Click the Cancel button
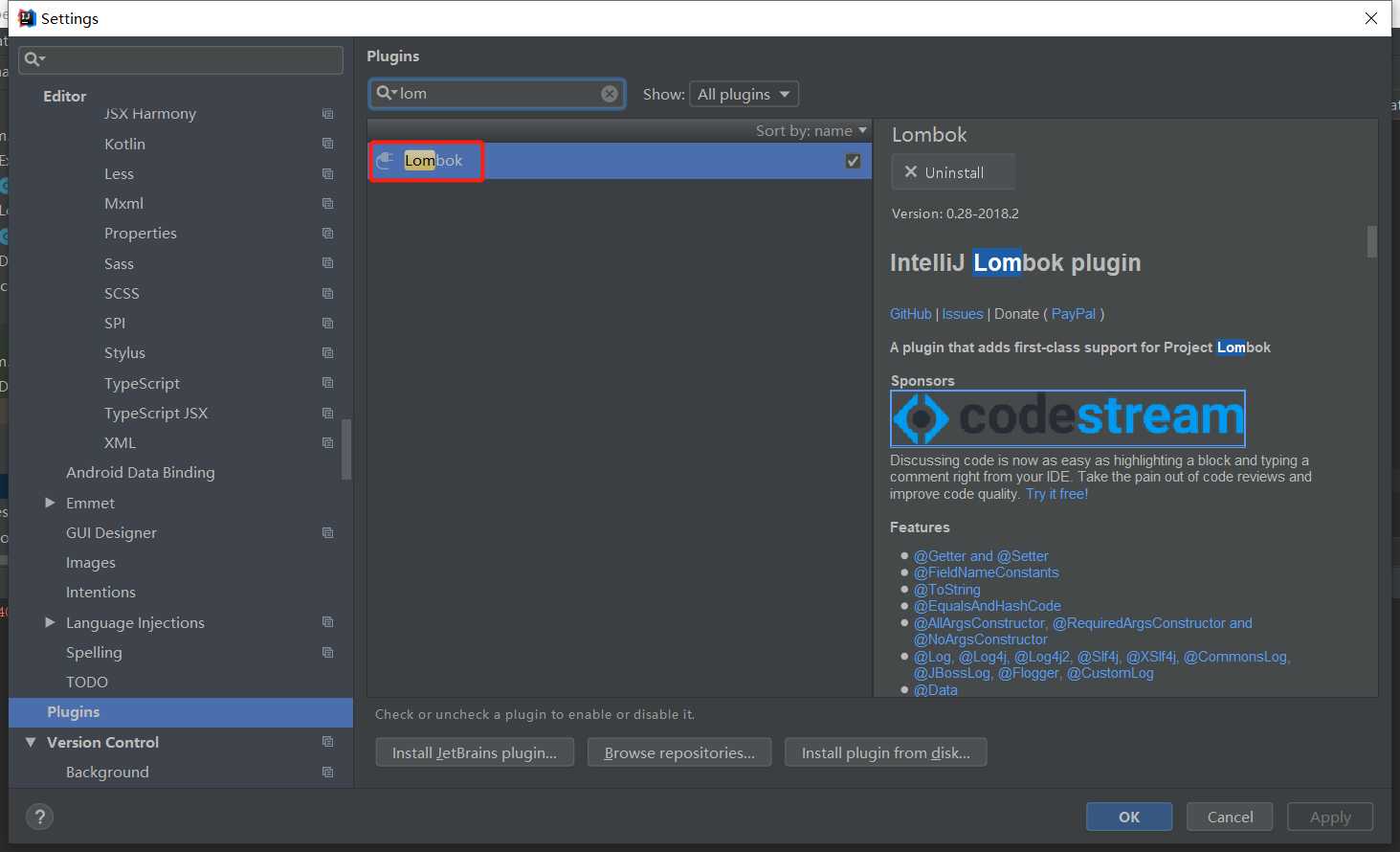This screenshot has height=852, width=1400. click(x=1230, y=817)
